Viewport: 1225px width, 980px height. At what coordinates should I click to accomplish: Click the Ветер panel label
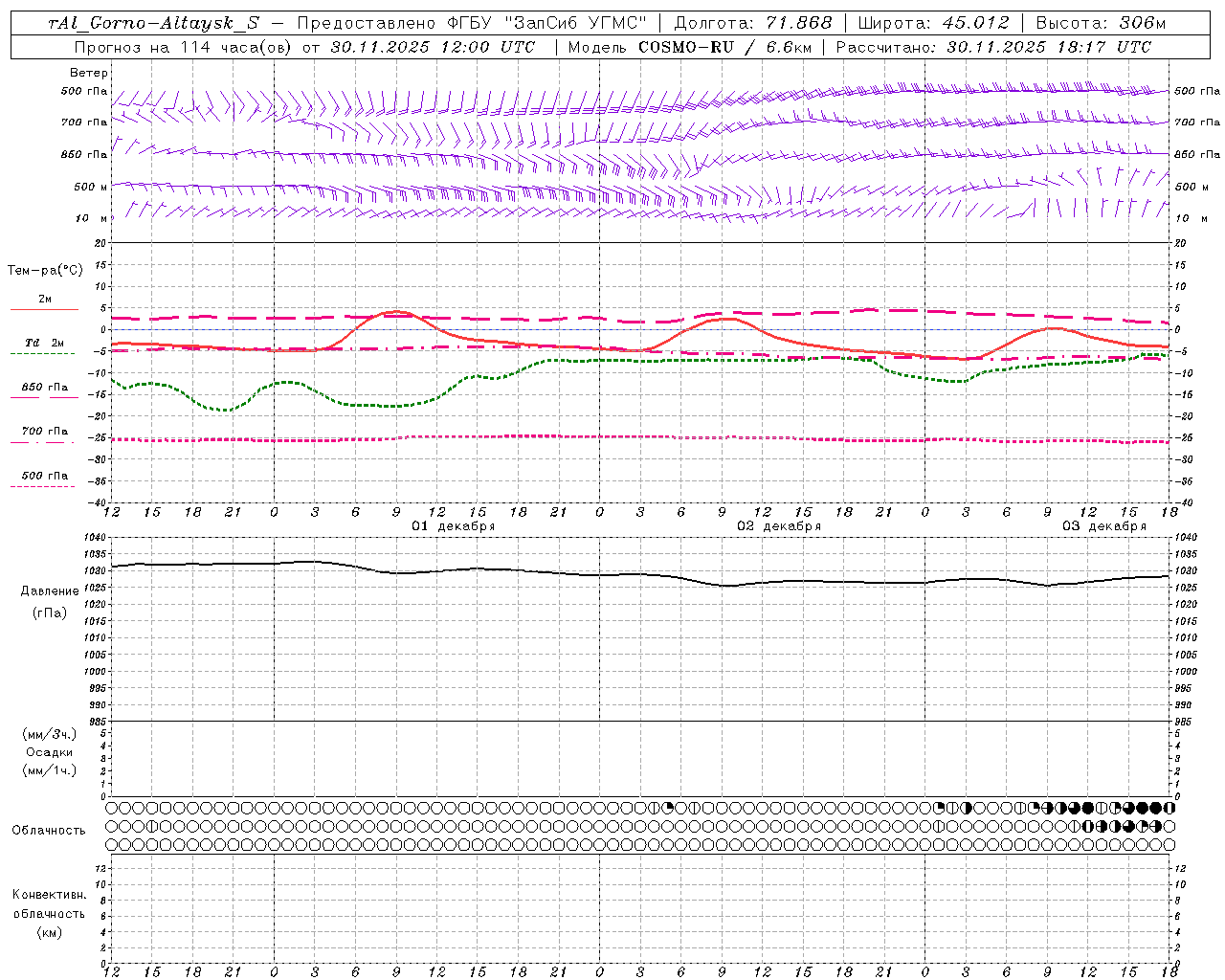point(89,73)
